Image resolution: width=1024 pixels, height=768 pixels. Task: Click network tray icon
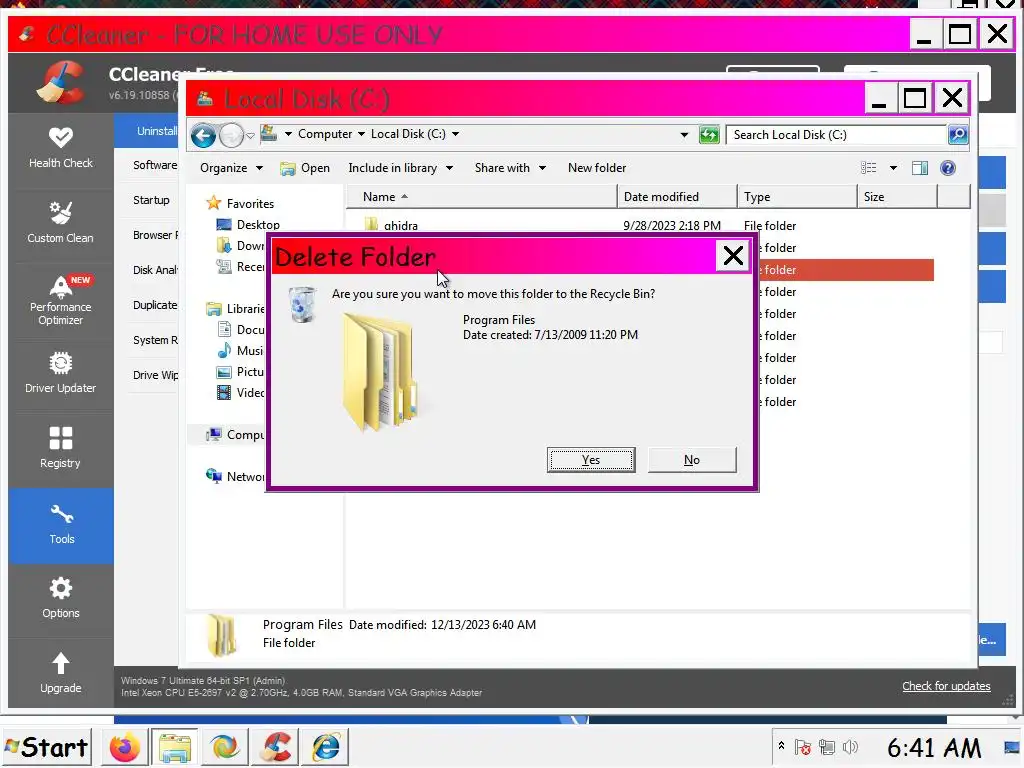pyautogui.click(x=826, y=747)
